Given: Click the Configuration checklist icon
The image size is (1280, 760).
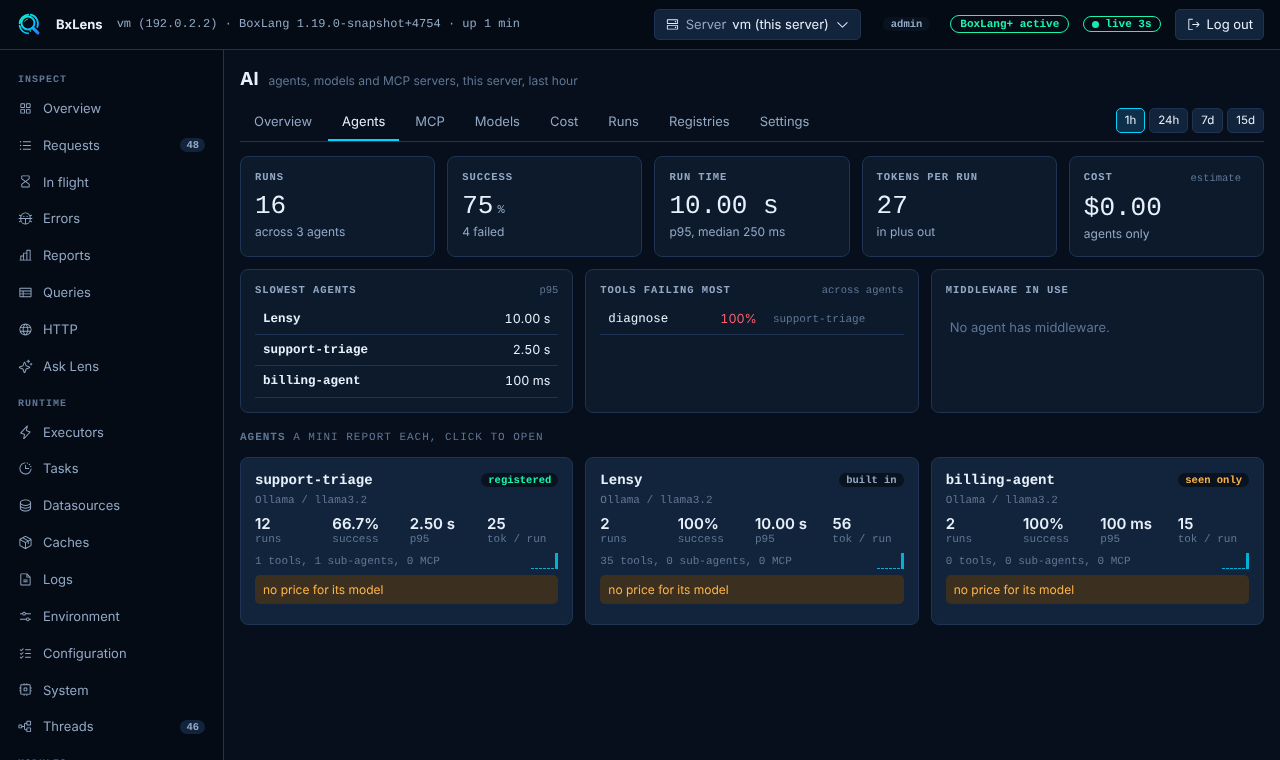Looking at the screenshot, I should (x=25, y=653).
